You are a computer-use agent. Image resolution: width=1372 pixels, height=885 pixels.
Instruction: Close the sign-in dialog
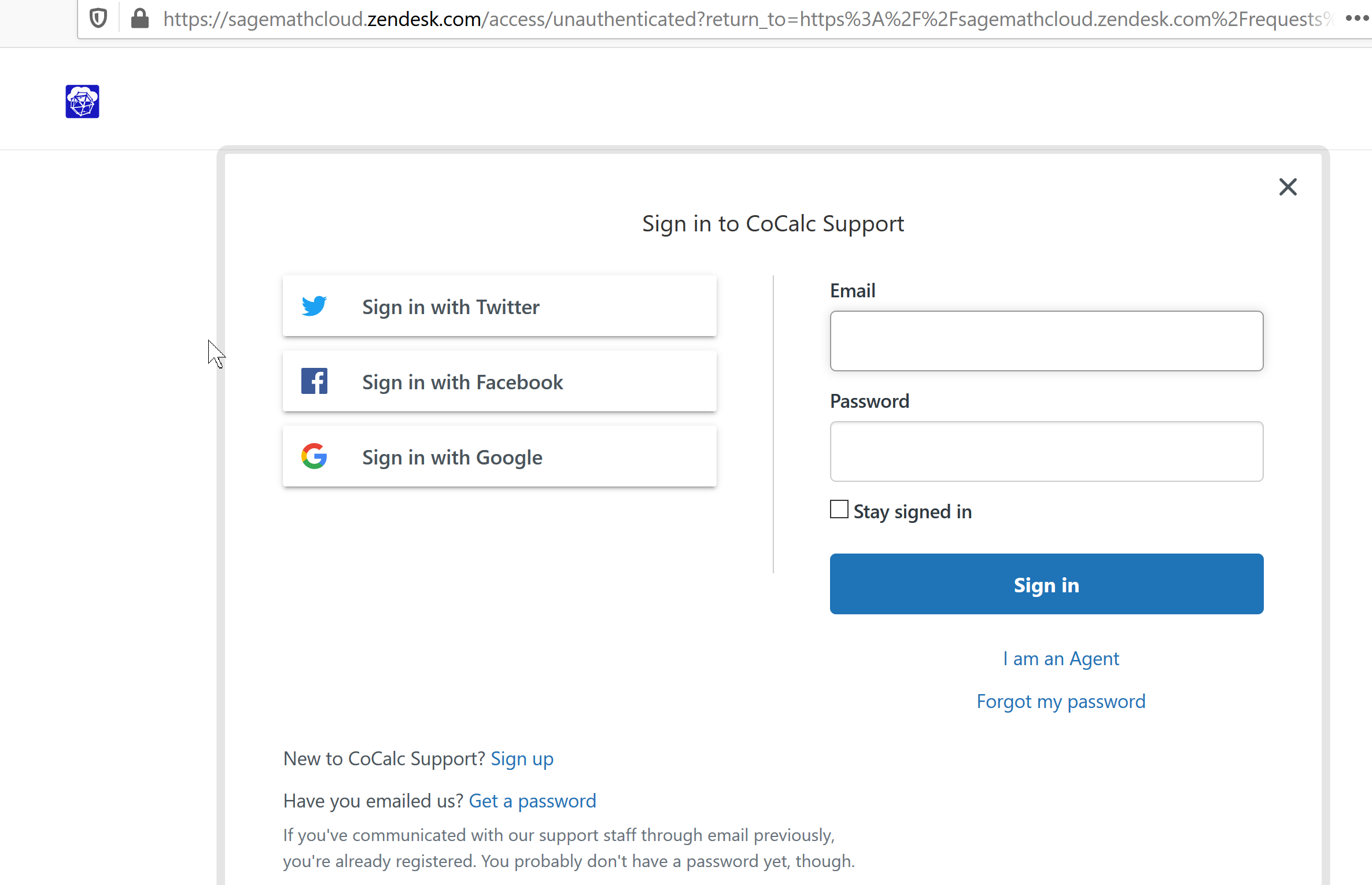tap(1288, 187)
